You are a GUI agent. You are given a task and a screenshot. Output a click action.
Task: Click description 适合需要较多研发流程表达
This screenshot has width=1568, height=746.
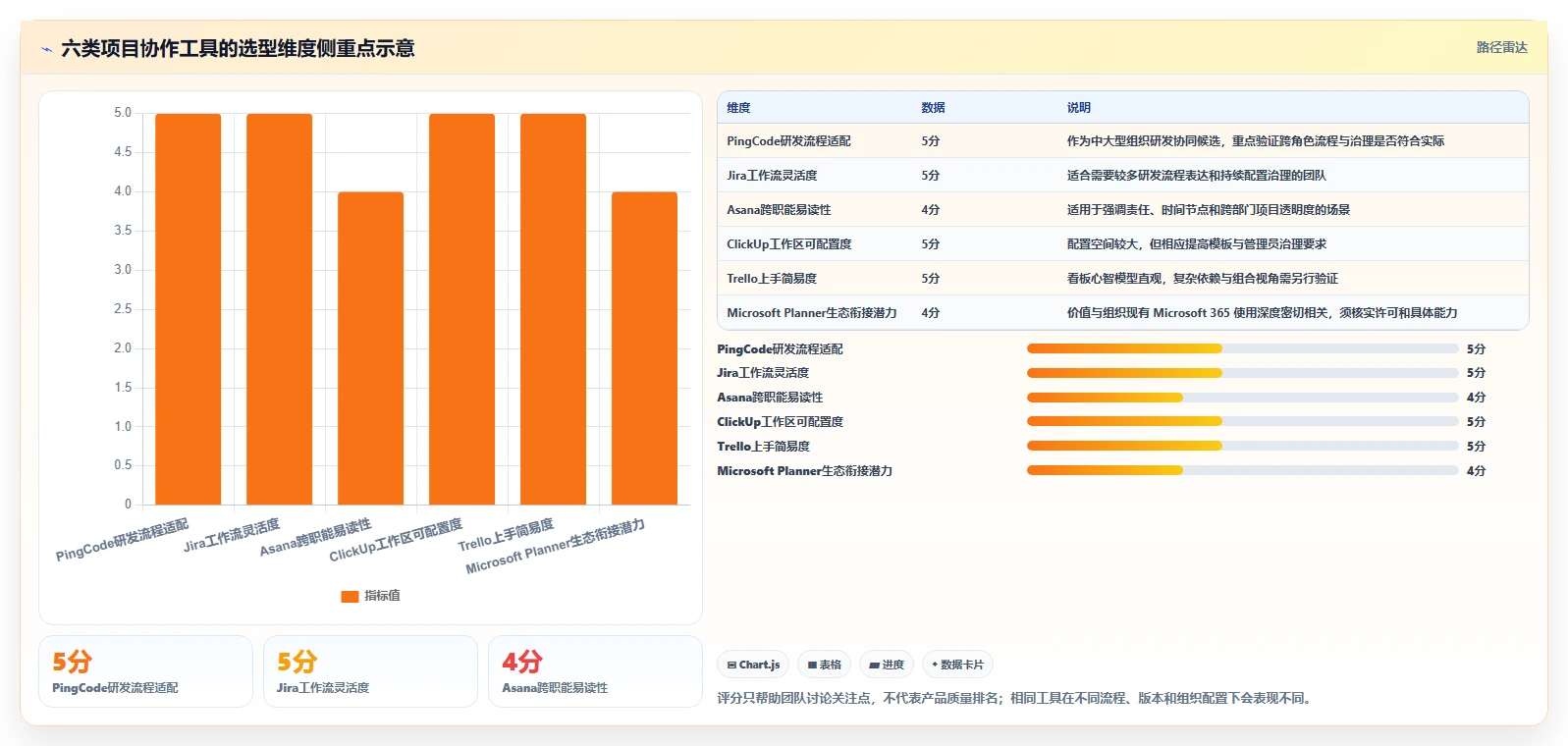pyautogui.click(x=1197, y=176)
